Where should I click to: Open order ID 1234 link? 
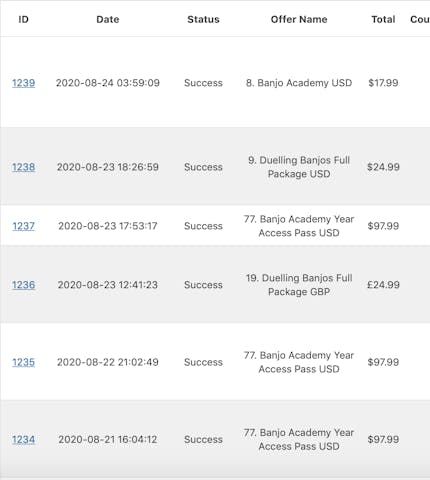23,440
